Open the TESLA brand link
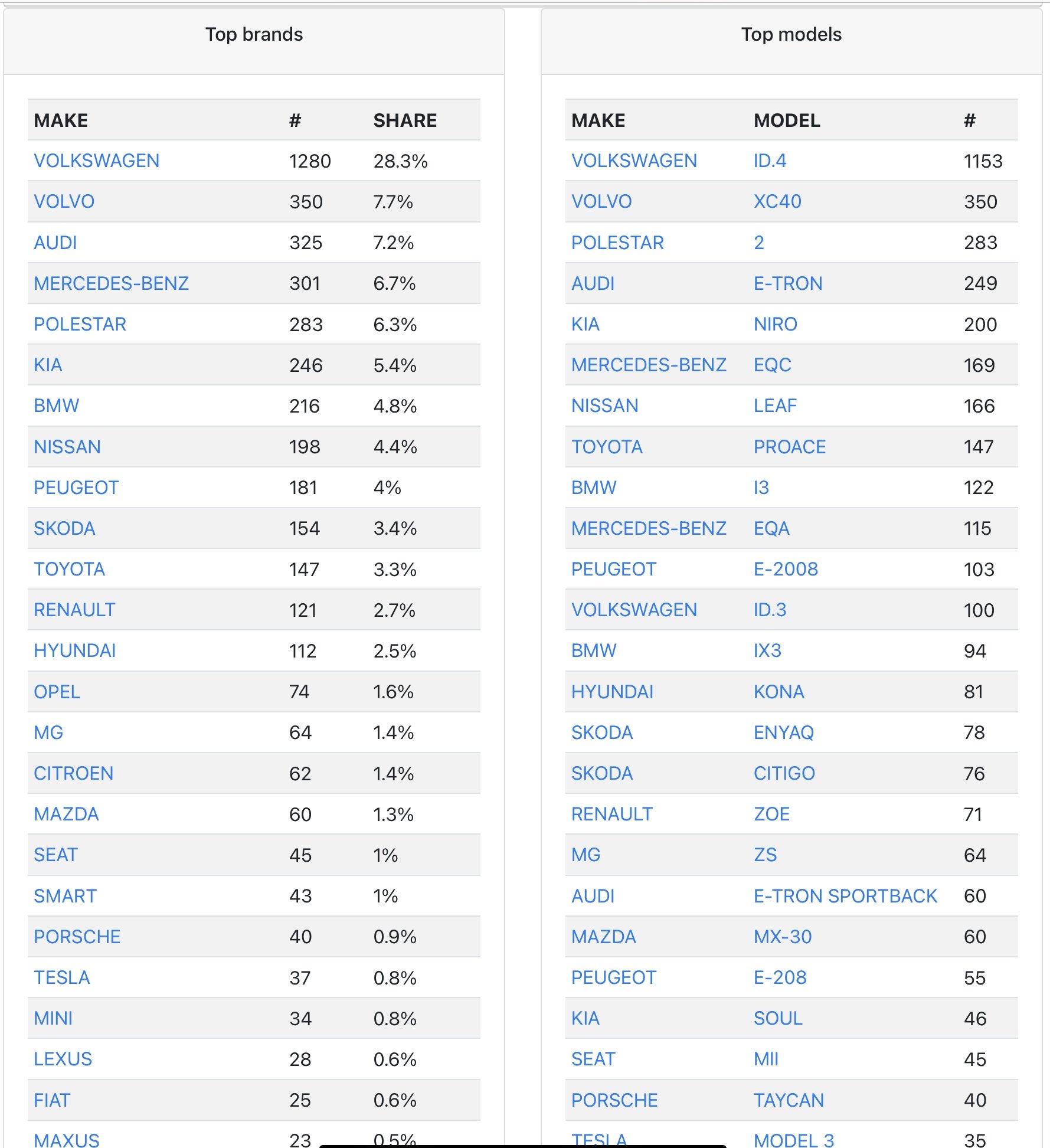Viewport: 1050px width, 1148px height. click(61, 977)
